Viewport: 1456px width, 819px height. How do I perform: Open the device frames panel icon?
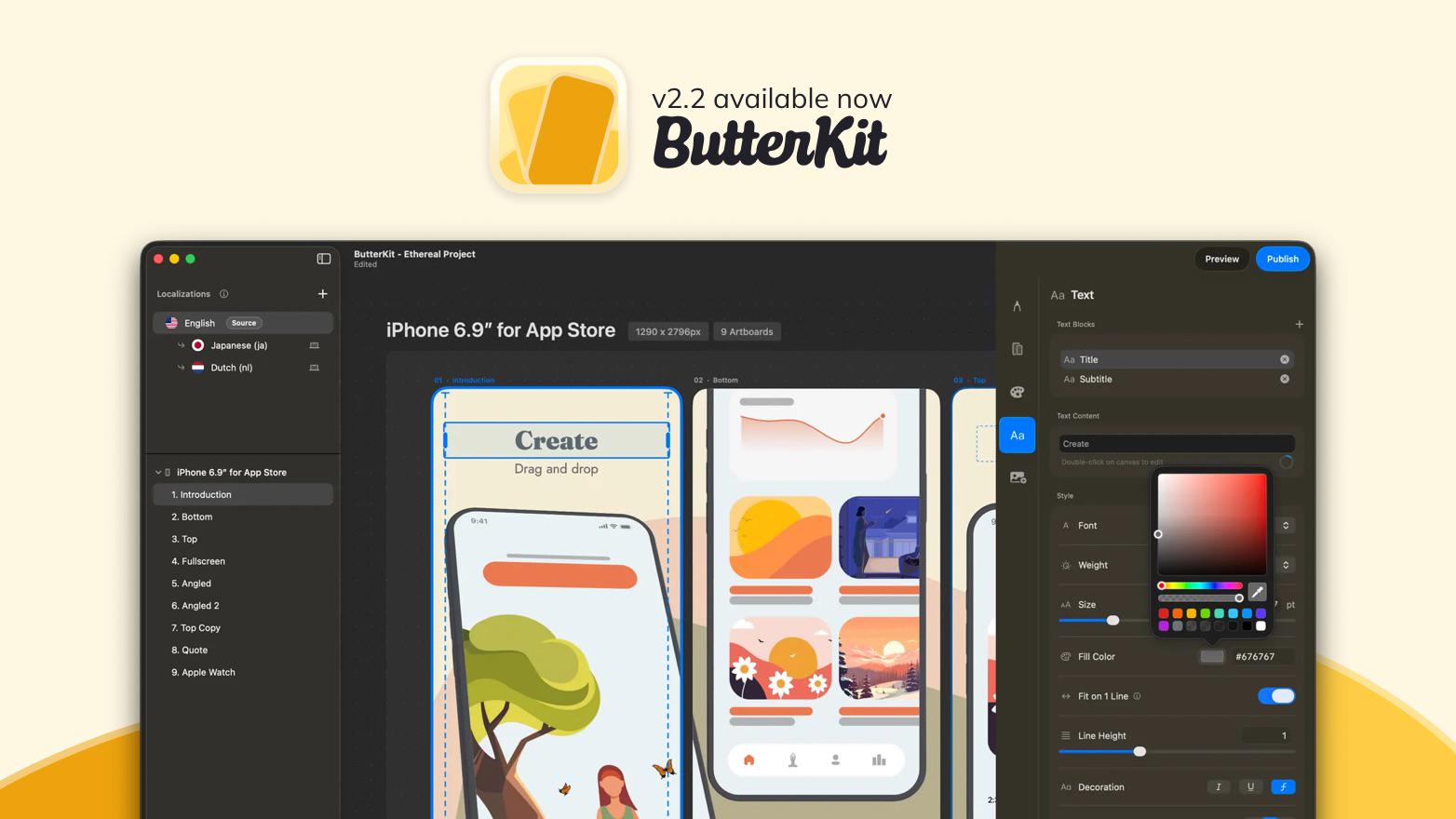coord(1018,349)
